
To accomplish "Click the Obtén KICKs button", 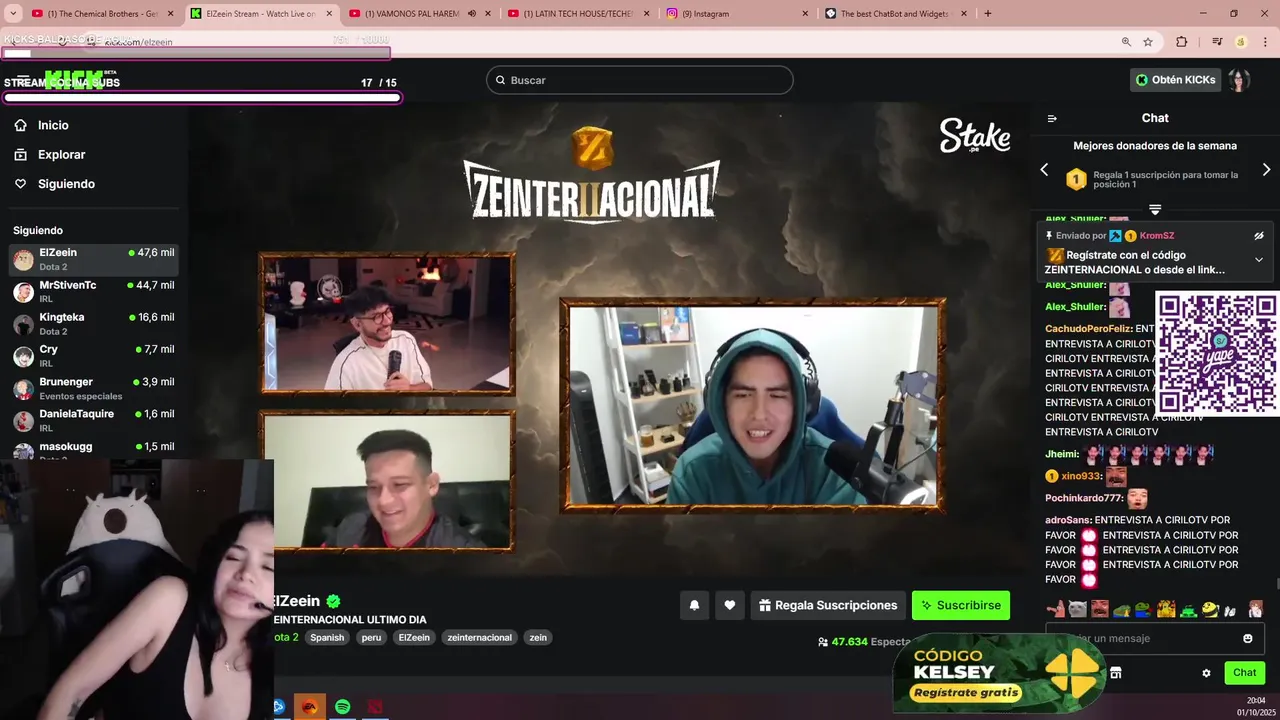I will click(x=1176, y=80).
